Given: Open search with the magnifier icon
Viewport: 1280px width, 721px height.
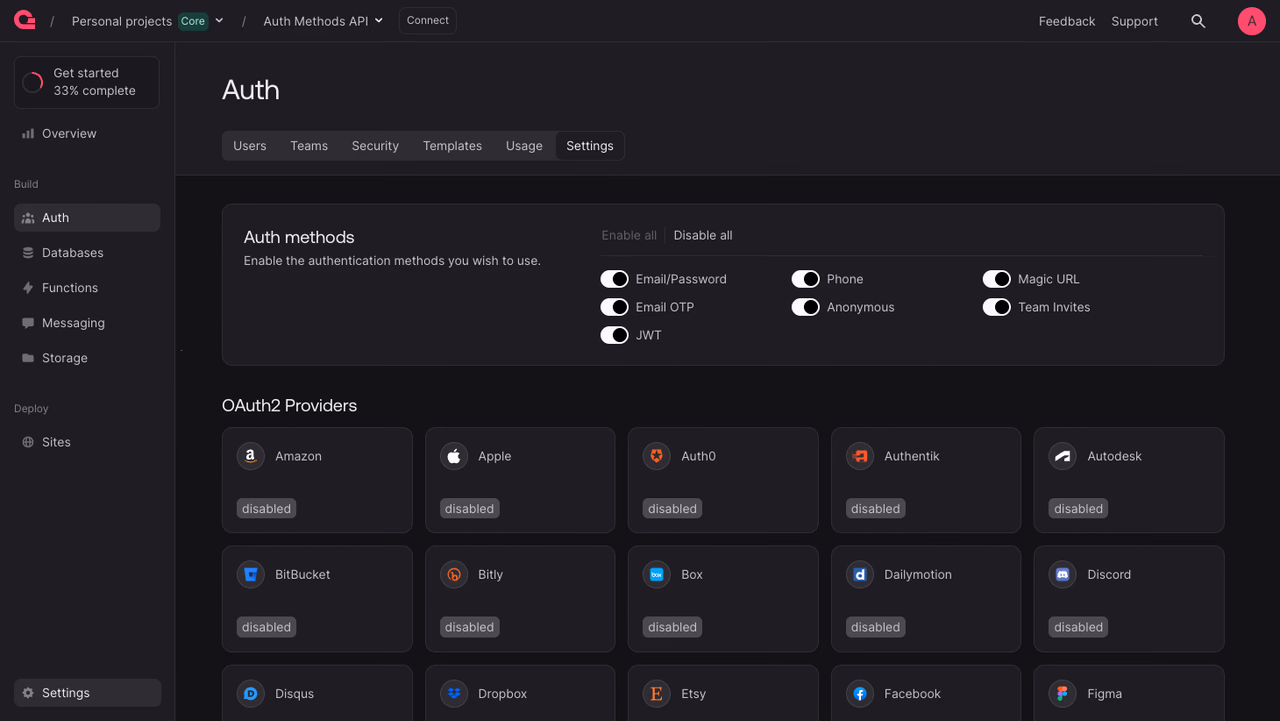Looking at the screenshot, I should tap(1198, 21).
